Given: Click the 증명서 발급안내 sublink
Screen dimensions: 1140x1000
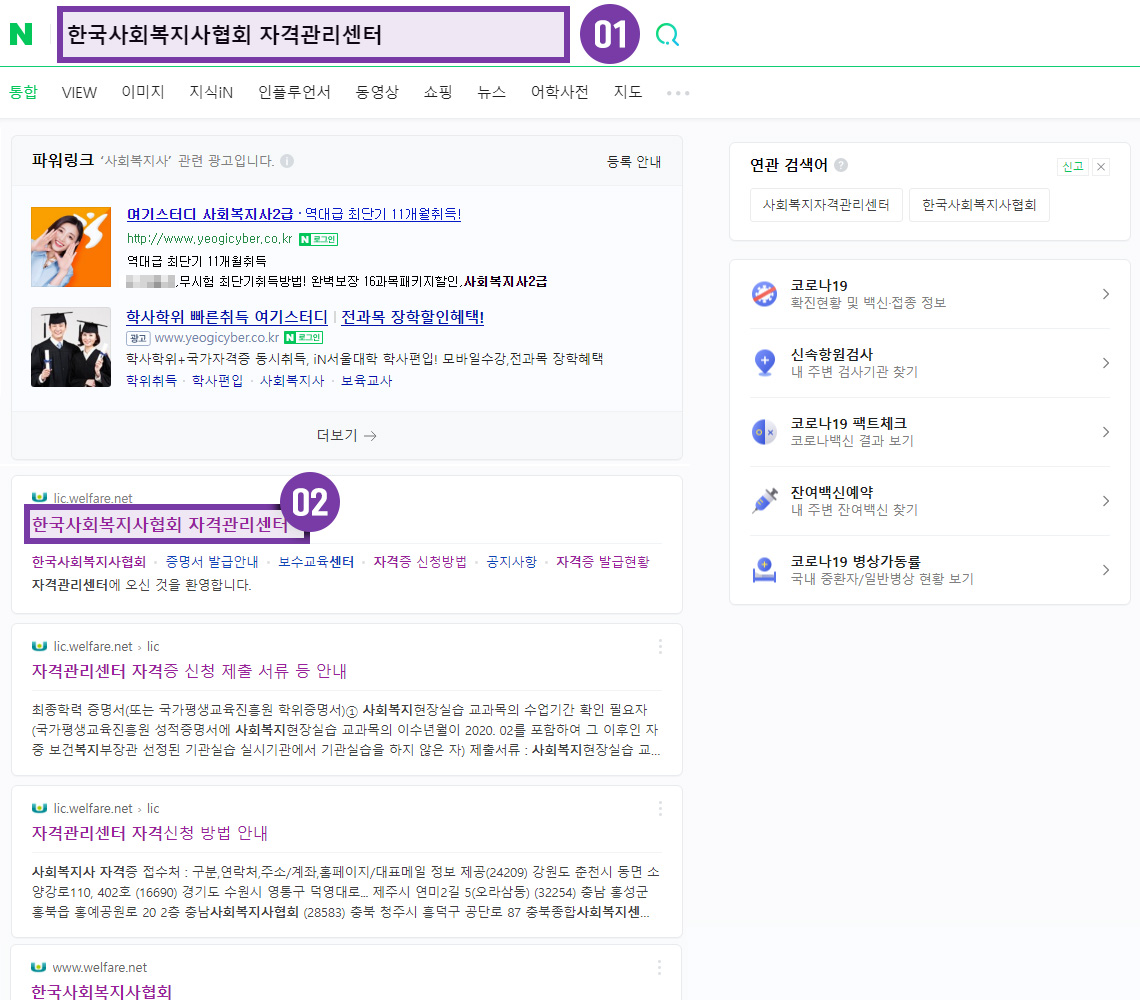Looking at the screenshot, I should pyautogui.click(x=212, y=561).
